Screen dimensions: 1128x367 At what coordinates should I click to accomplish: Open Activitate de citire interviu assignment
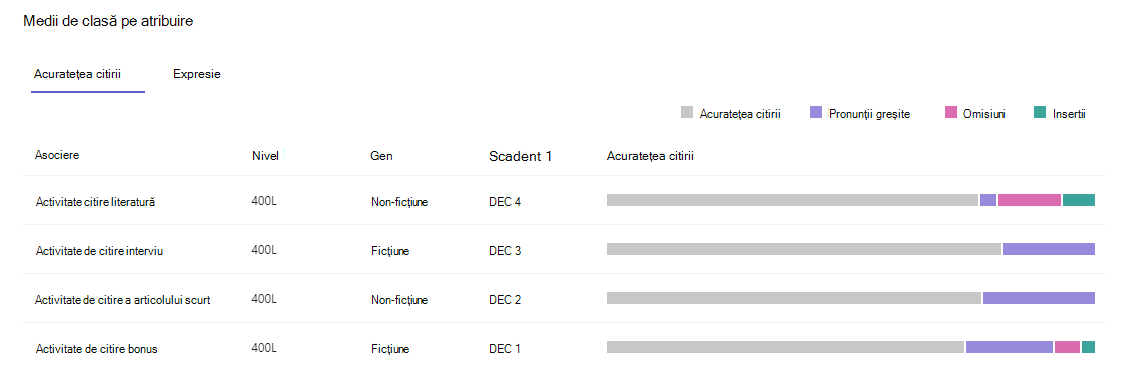101,251
